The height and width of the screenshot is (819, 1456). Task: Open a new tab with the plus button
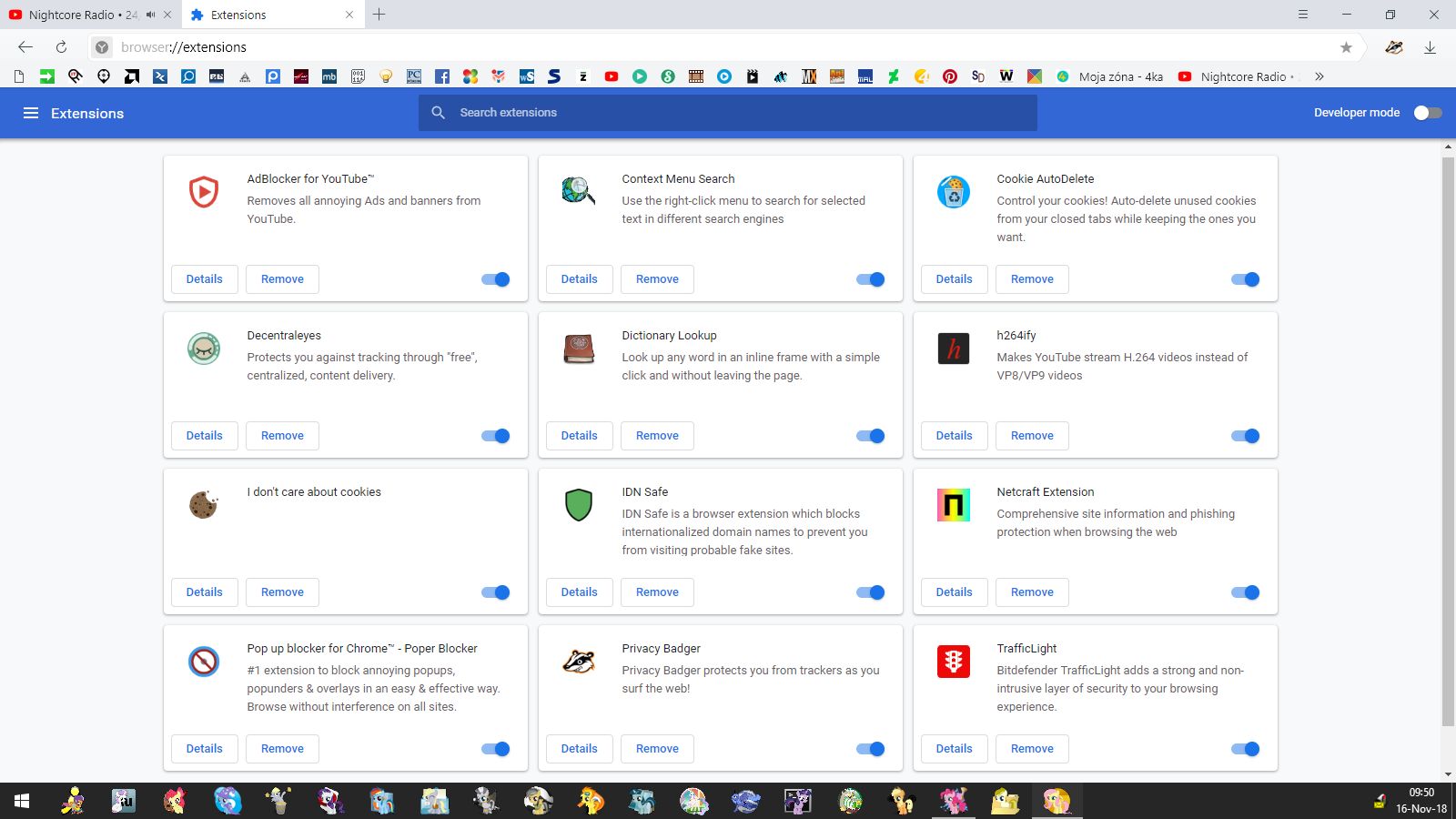pyautogui.click(x=379, y=15)
